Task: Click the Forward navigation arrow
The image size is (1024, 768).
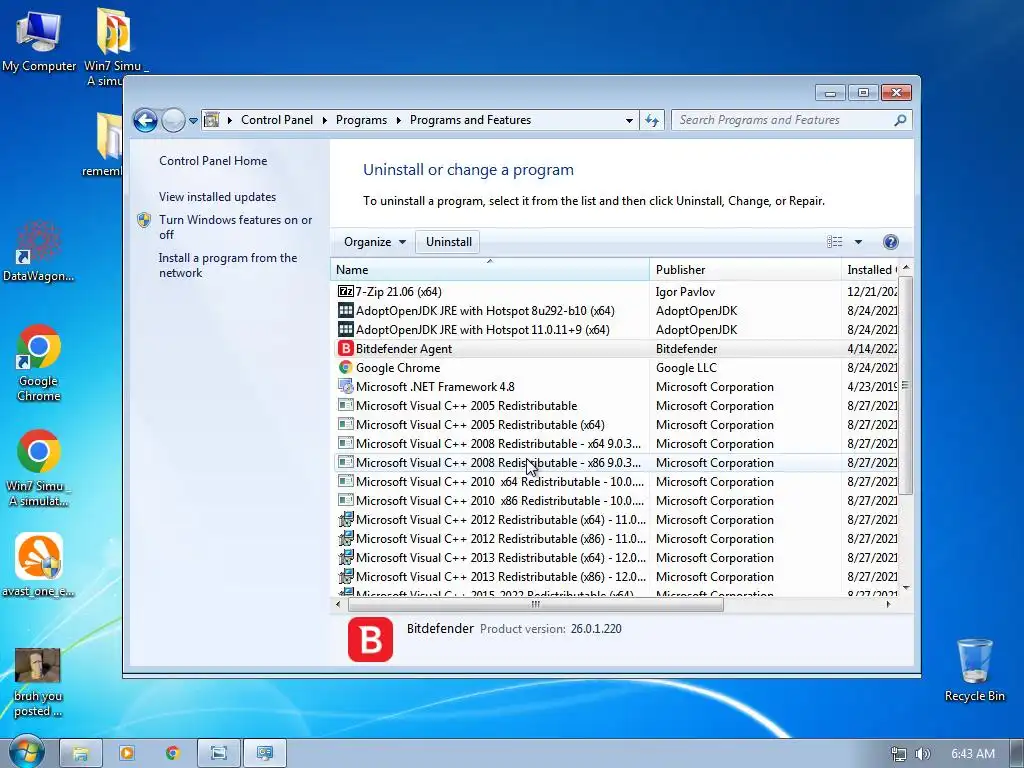Action: coord(173,120)
